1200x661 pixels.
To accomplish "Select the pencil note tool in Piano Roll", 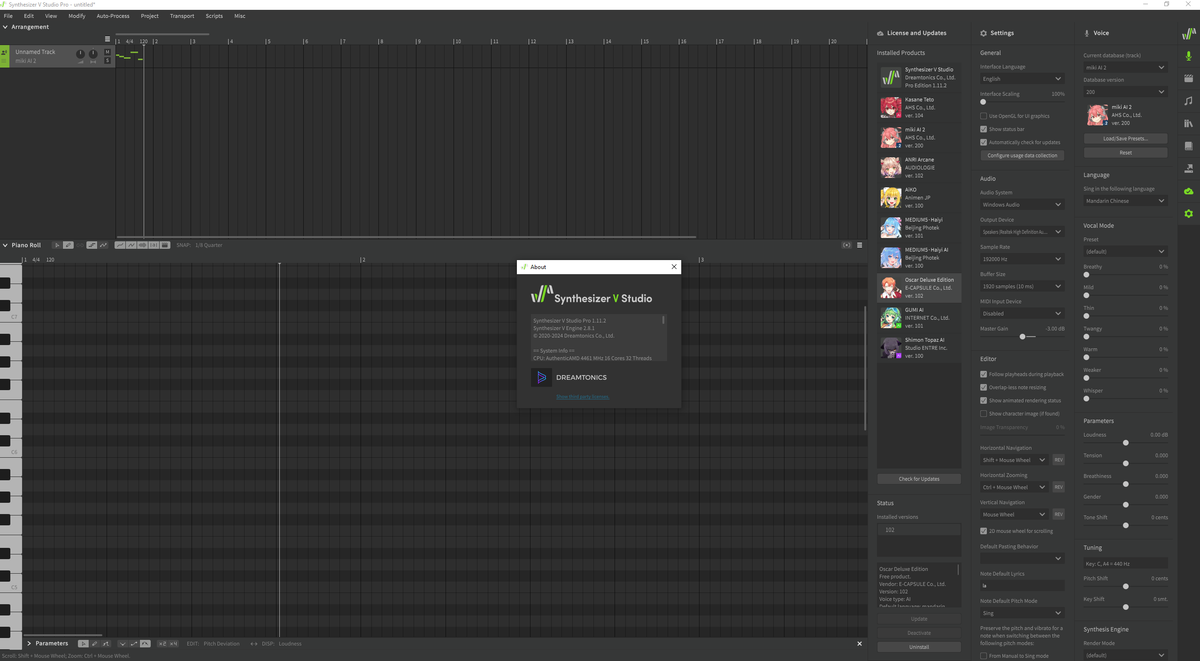I will pos(68,245).
